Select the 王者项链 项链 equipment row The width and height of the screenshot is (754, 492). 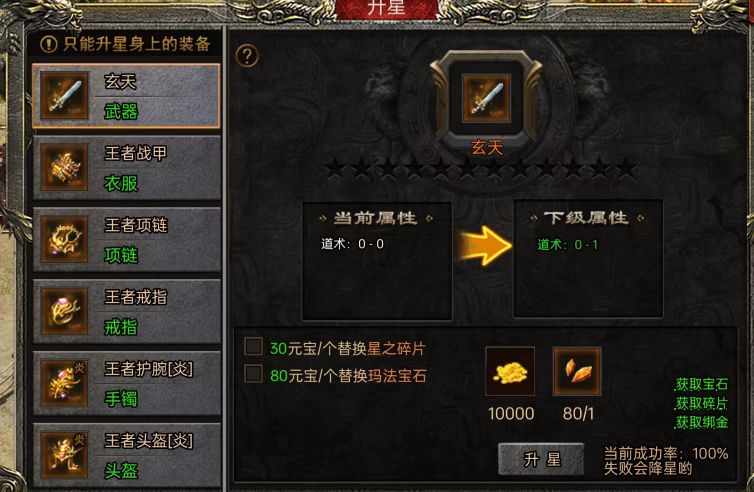click(126, 240)
